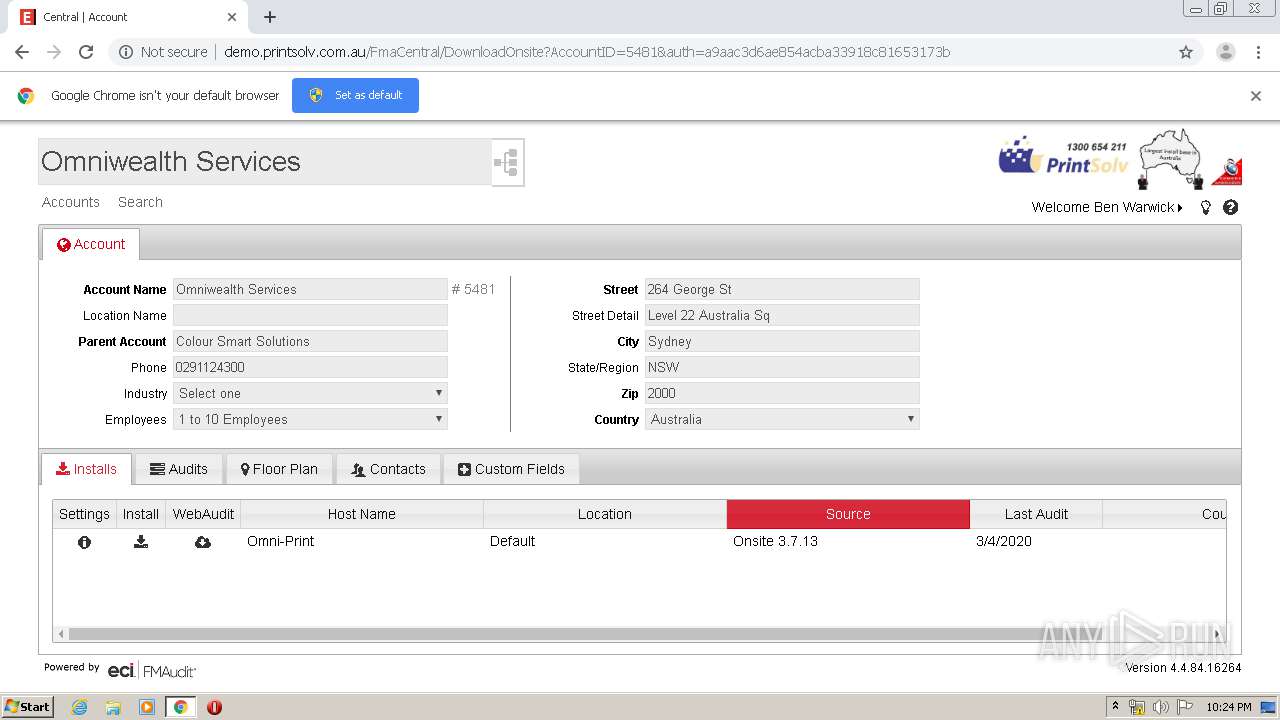
Task: Click the Account Name field
Action: click(310, 289)
